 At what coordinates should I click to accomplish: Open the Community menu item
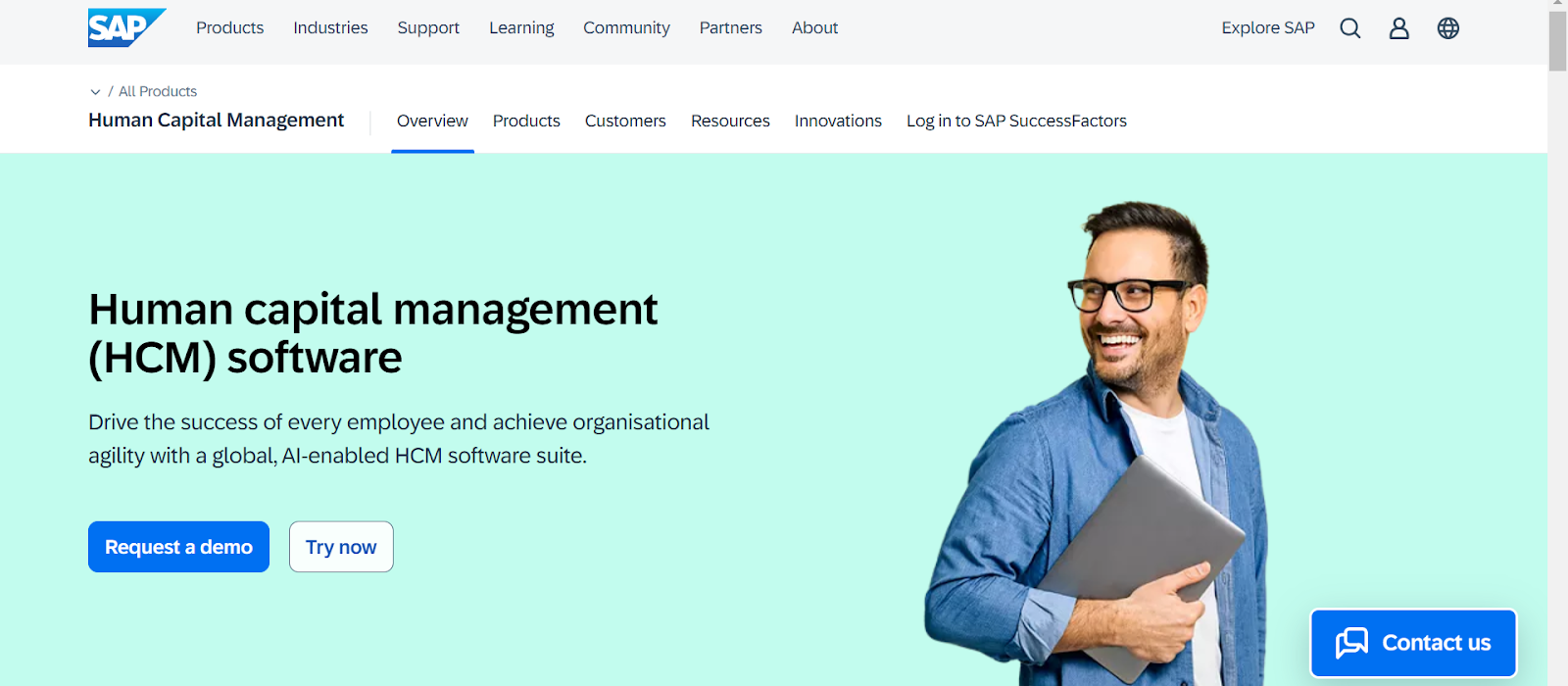626,28
